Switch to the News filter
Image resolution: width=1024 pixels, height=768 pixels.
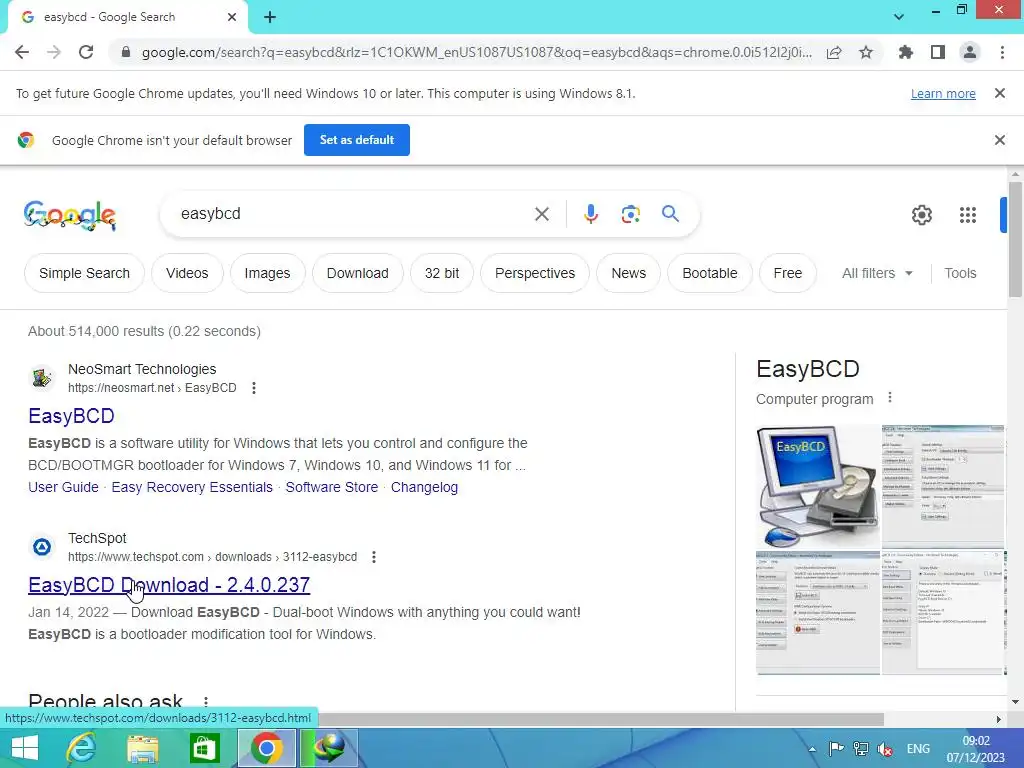628,273
